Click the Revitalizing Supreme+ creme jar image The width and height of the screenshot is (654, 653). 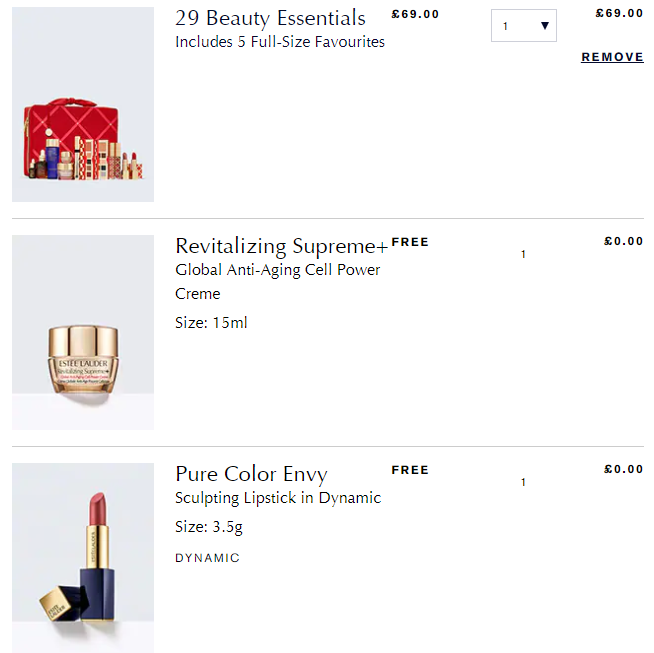[83, 332]
